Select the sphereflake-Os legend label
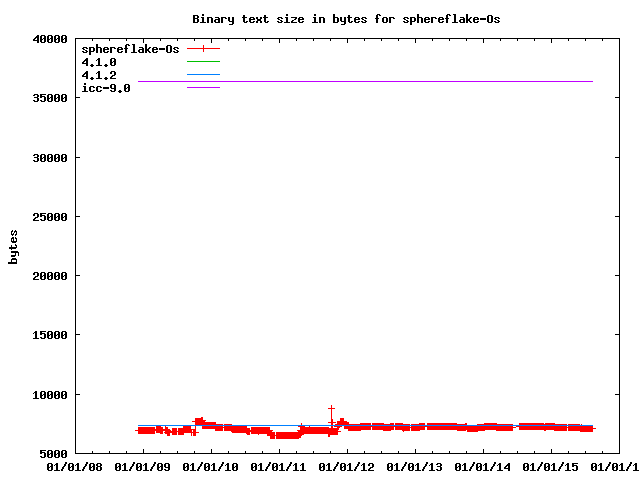 130,48
